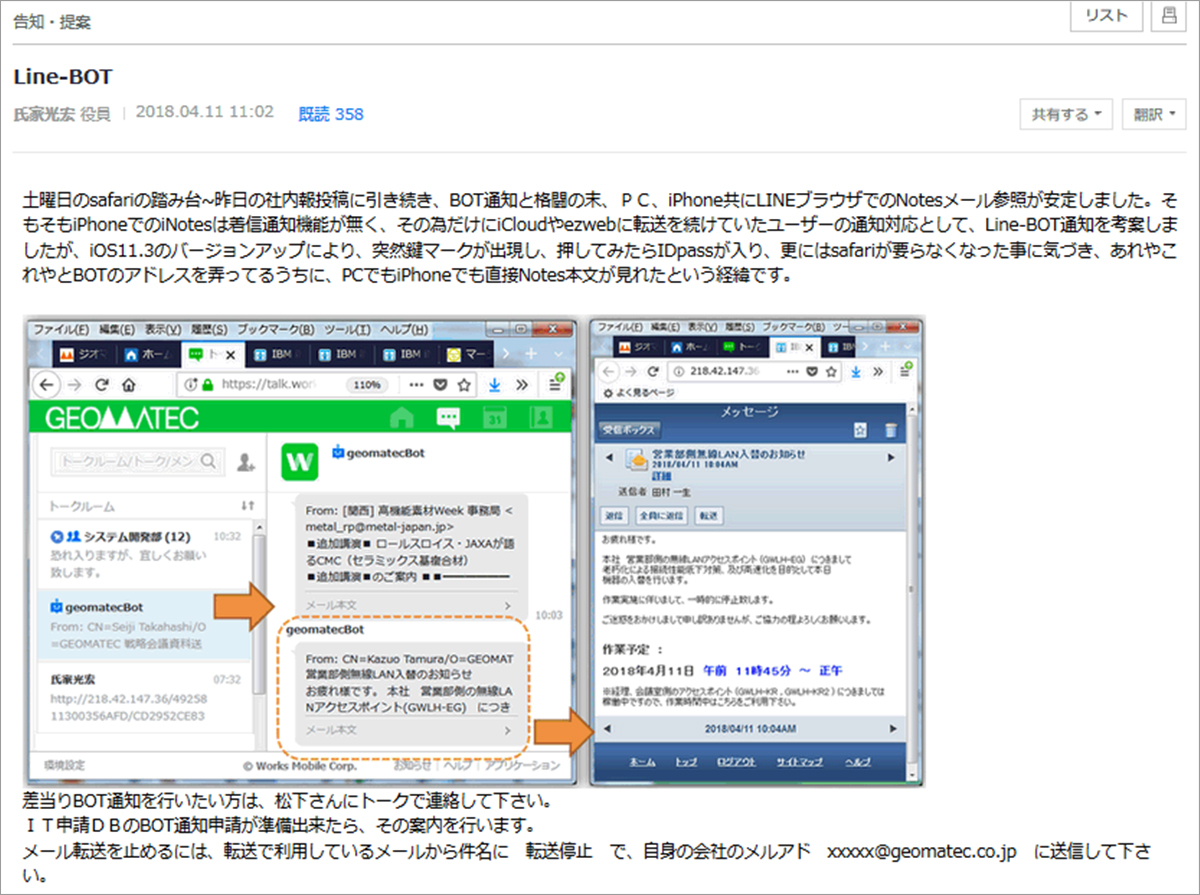This screenshot has width=1200, height=895.
Task: Open the contacts icon in green header
Action: 541,418
